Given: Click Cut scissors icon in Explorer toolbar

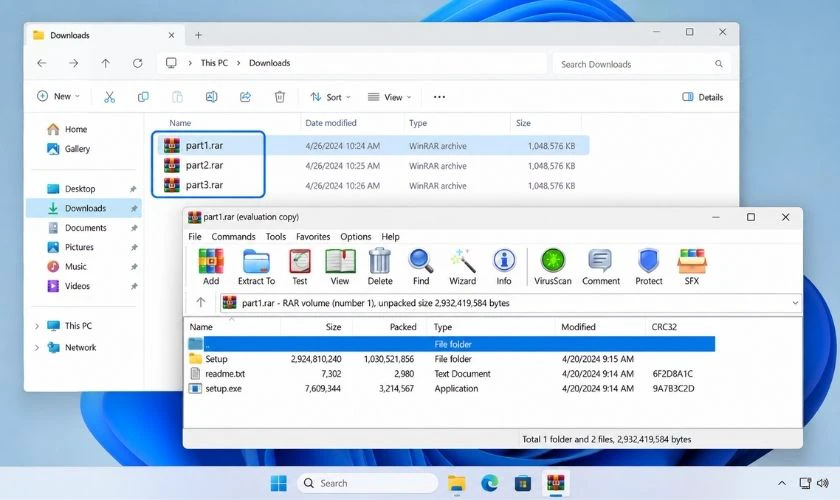Looking at the screenshot, I should tap(109, 97).
